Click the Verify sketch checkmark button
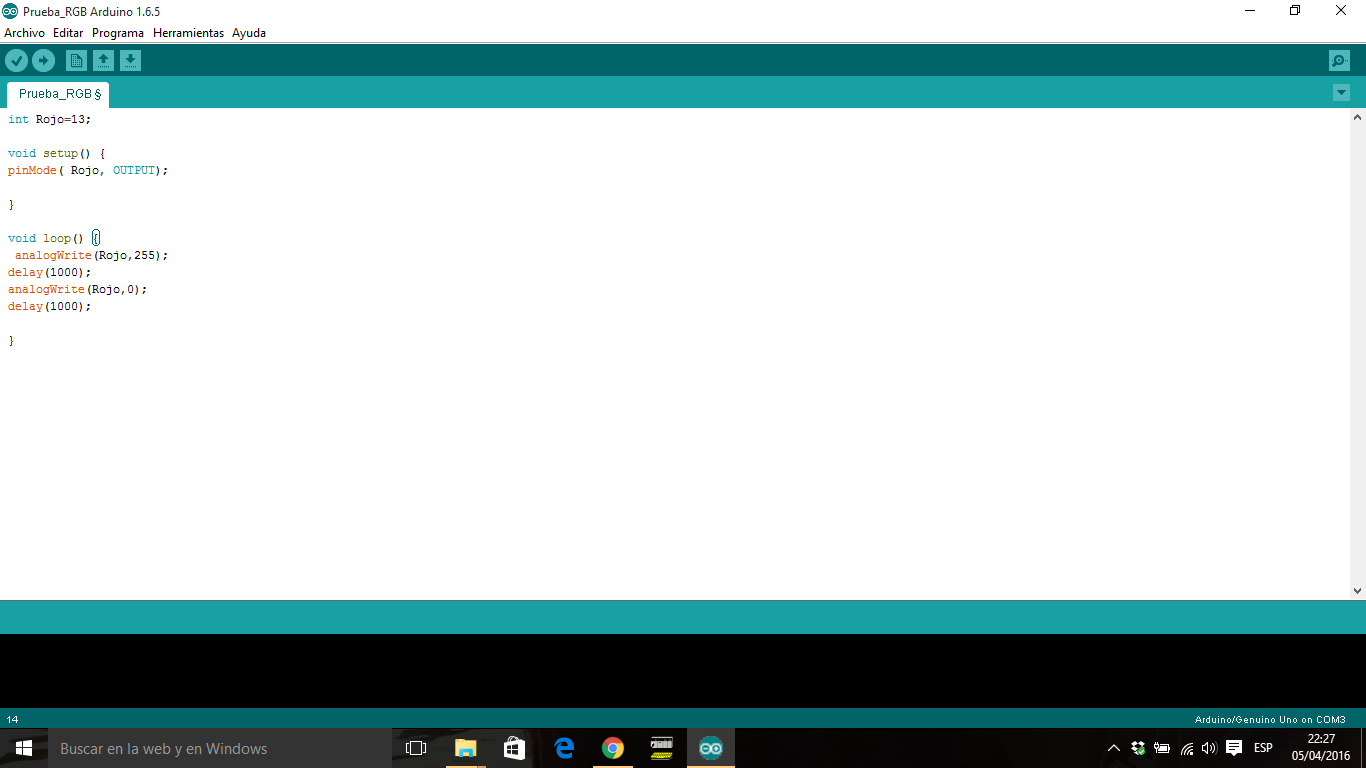1366x768 pixels. [16, 61]
